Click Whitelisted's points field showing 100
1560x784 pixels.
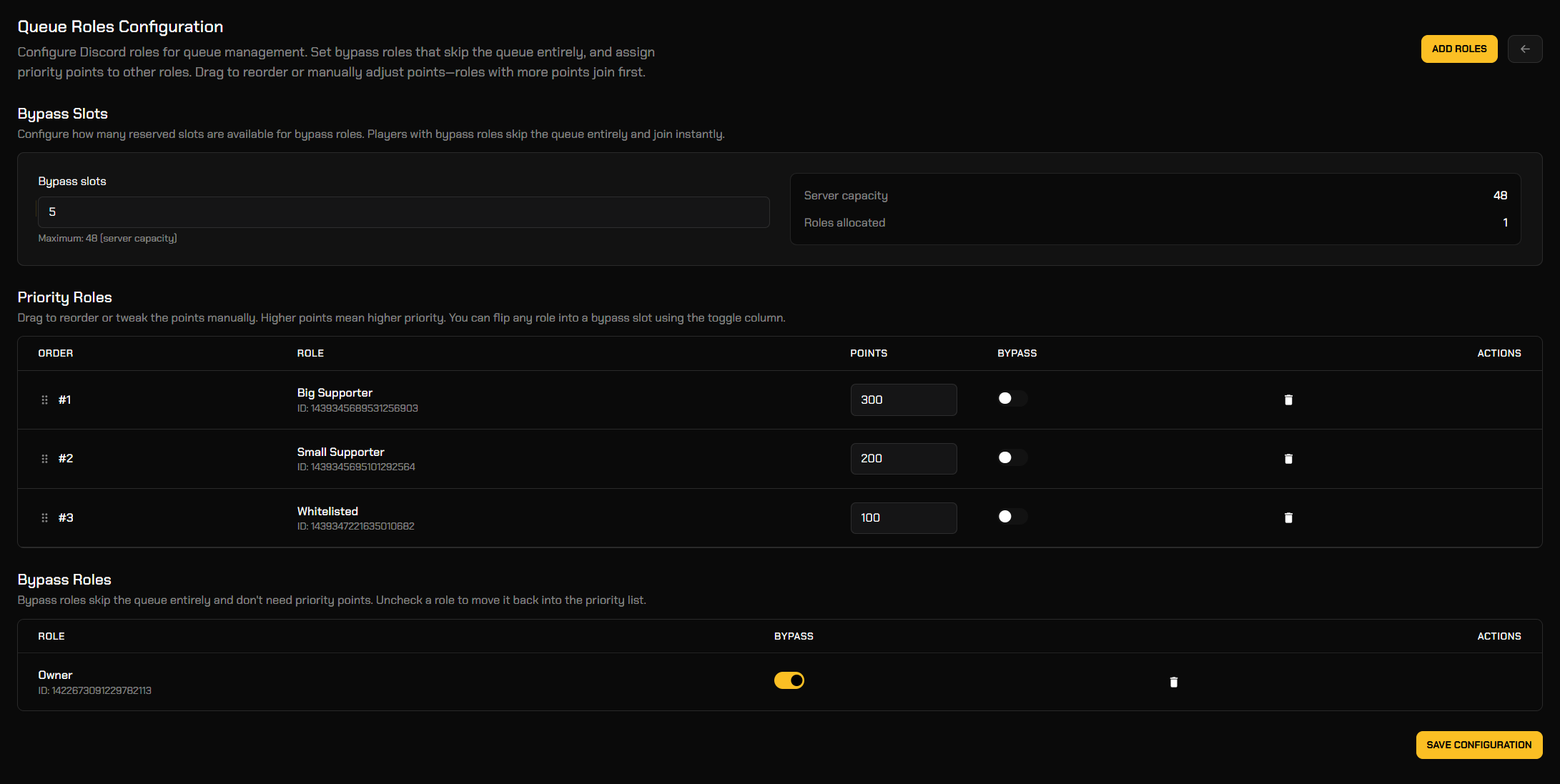[903, 517]
